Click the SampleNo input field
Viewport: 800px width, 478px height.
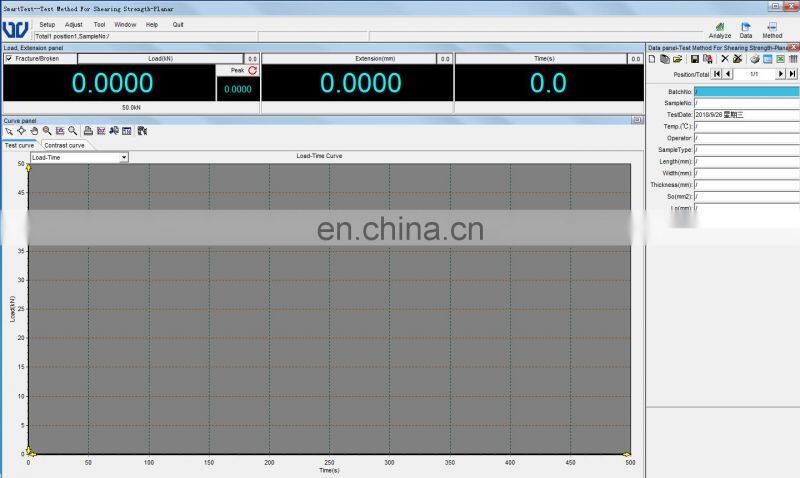747,103
